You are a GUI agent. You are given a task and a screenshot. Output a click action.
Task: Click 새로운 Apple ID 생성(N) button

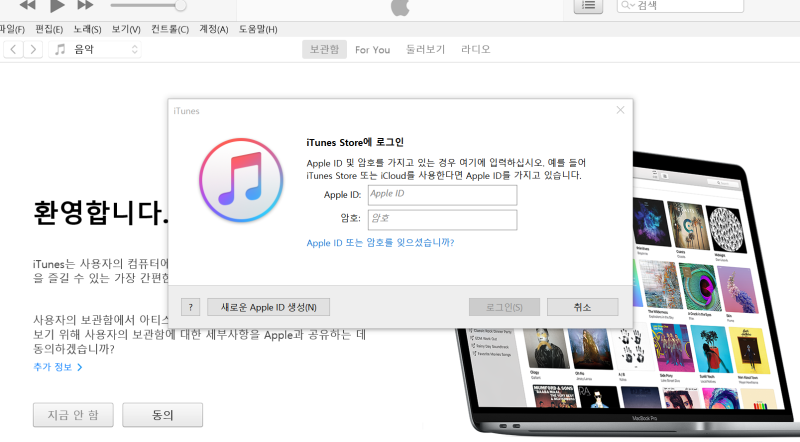coord(268,307)
